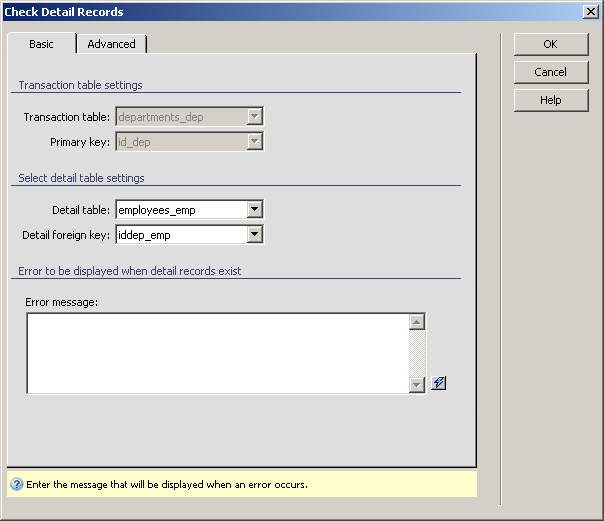This screenshot has width=604, height=521.
Task: Click the blue question mark hint icon
Action: 16,484
